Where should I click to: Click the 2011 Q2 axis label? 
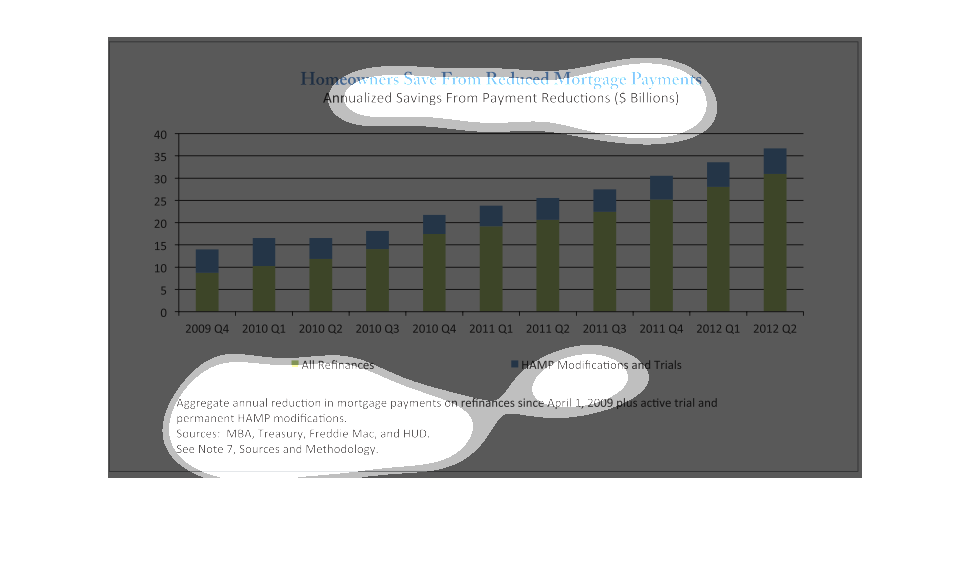coord(547,329)
